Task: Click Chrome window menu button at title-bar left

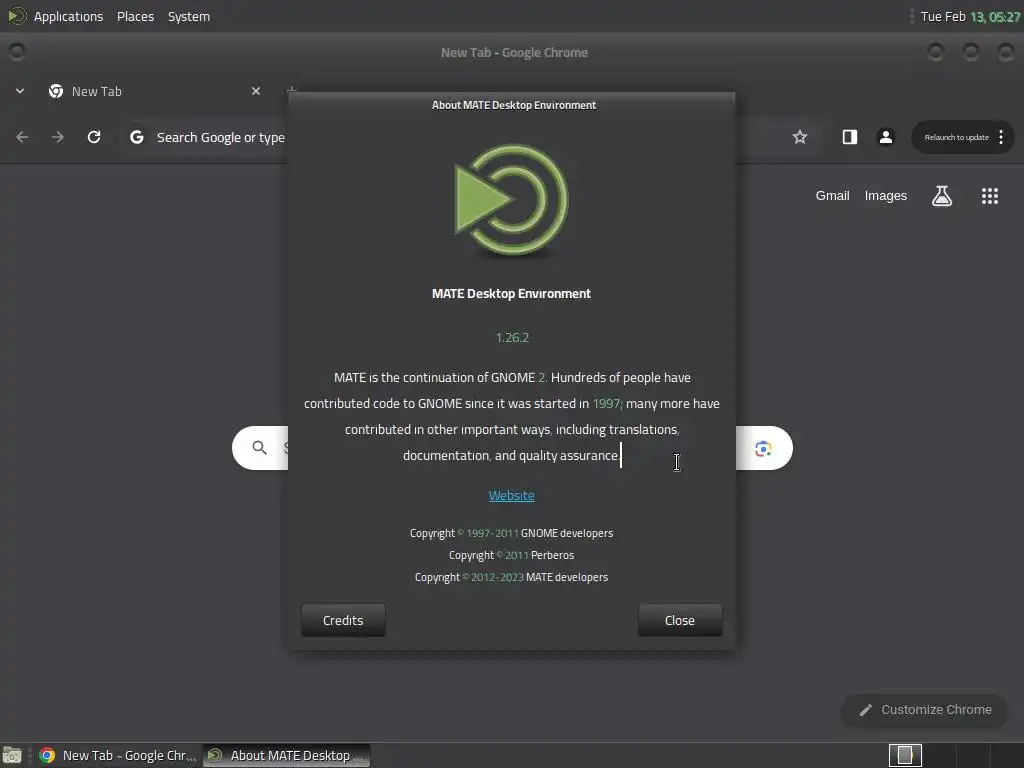Action: 16,52
